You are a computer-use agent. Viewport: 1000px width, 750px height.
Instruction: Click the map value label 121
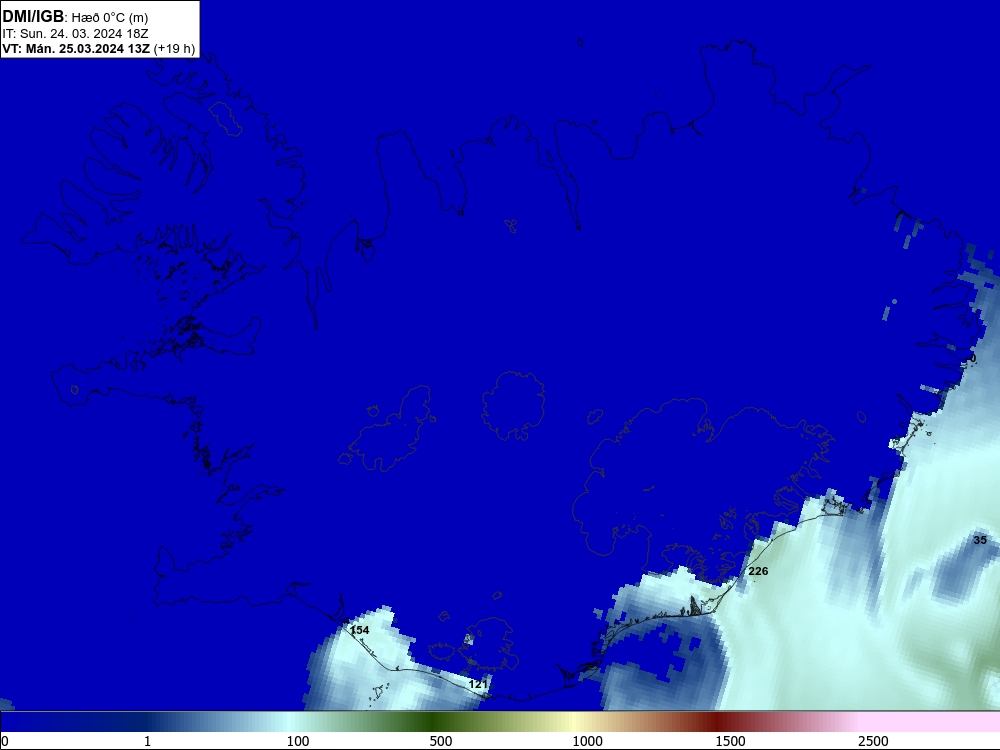pos(478,684)
